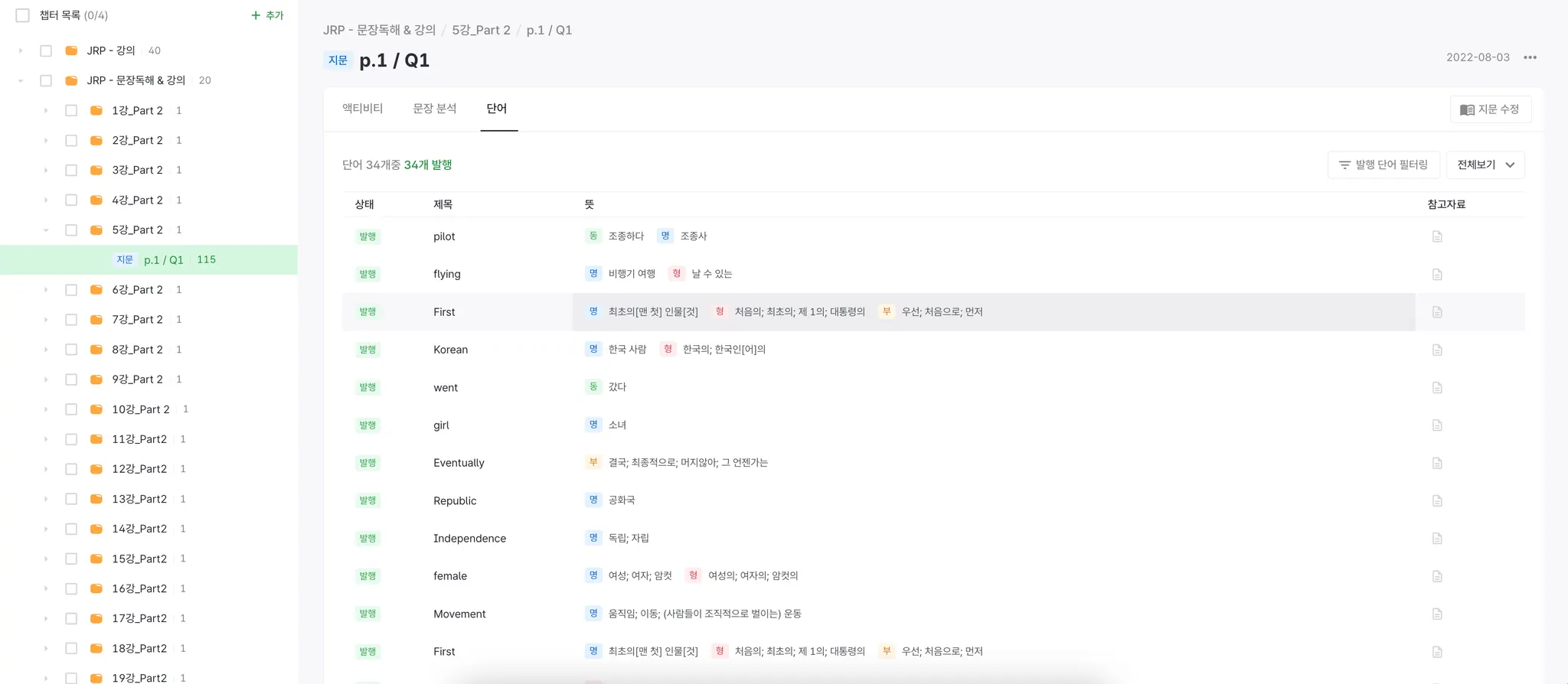This screenshot has width=1568, height=684.
Task: Go to JRP - 문장독해 & 강의 breadcrumb
Action: (x=380, y=30)
